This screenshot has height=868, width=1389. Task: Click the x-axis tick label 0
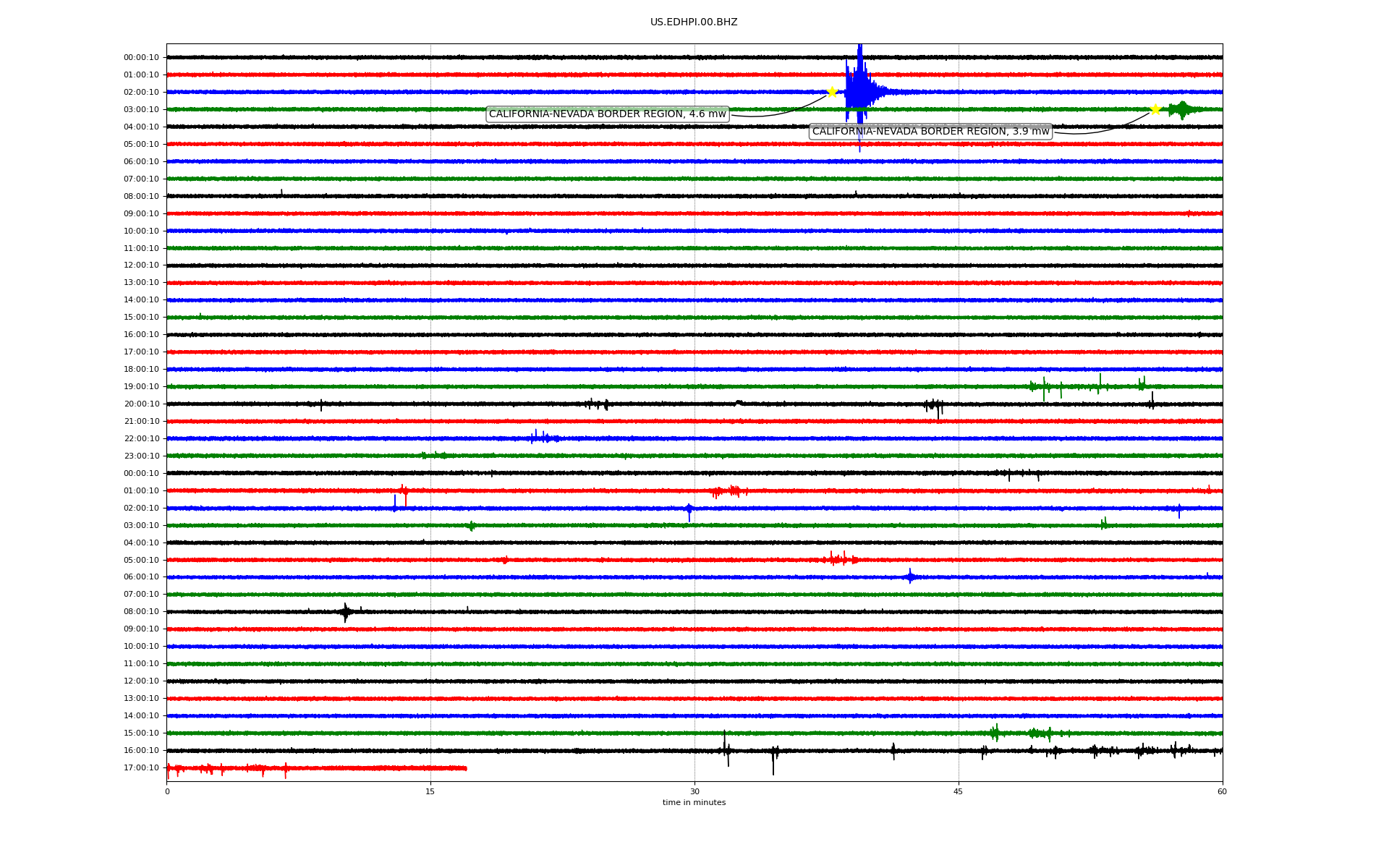tap(167, 792)
